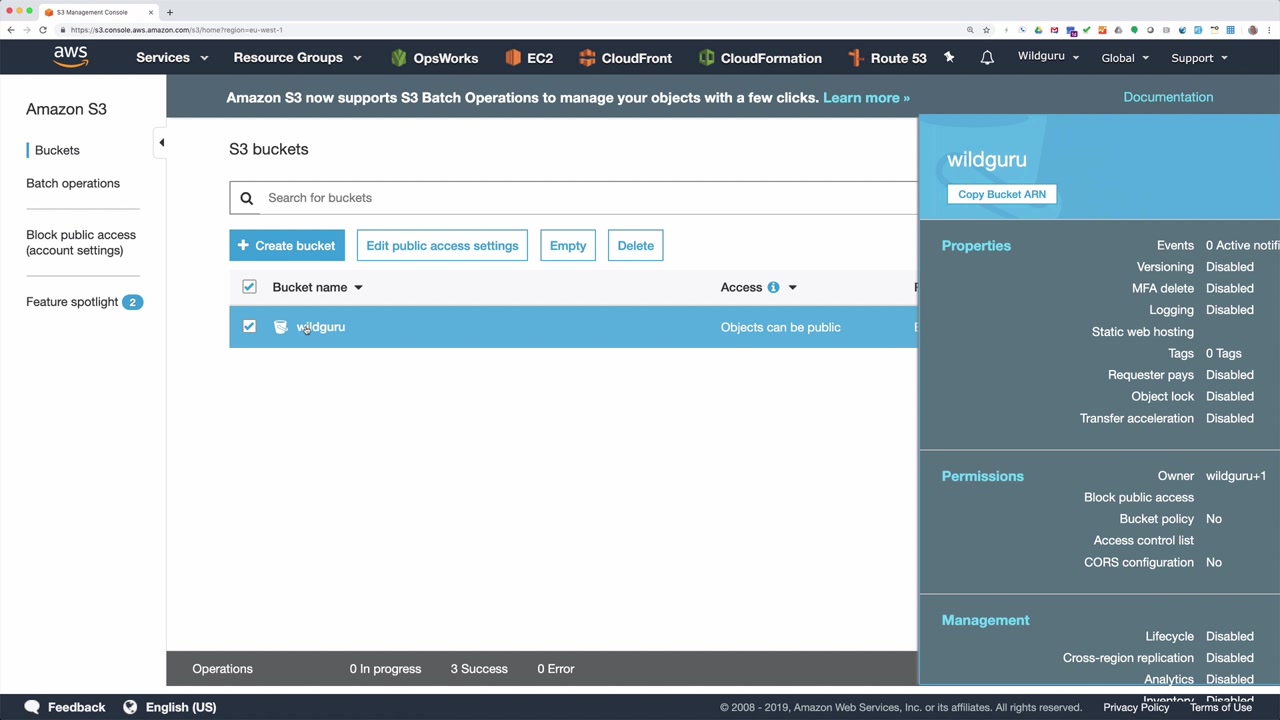This screenshot has width=1280, height=720.
Task: Click the Search for buckets field
Action: (573, 198)
